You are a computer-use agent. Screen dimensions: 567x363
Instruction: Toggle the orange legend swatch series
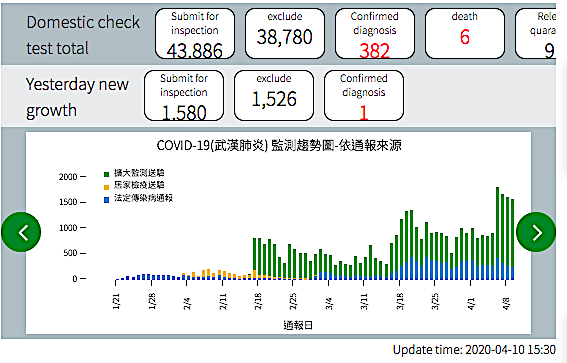click(106, 187)
